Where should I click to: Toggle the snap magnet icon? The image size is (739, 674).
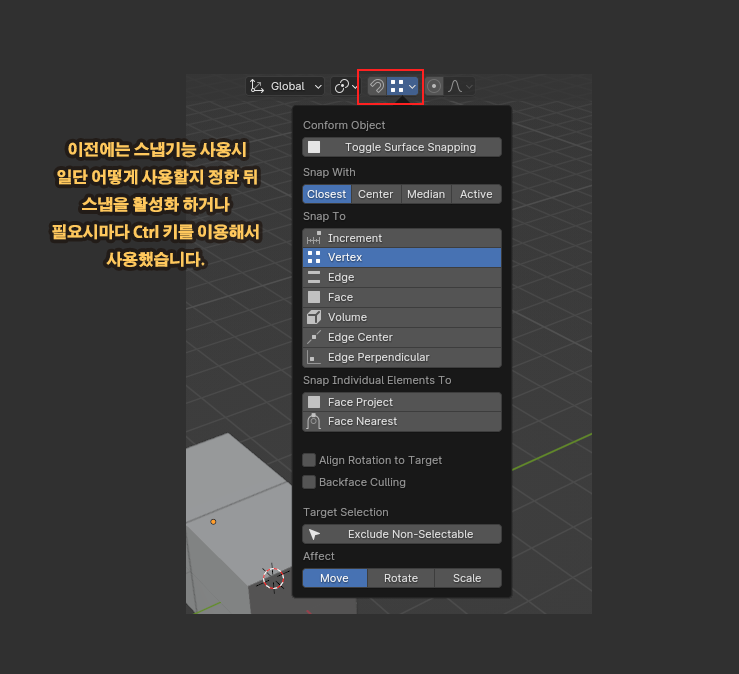(377, 86)
